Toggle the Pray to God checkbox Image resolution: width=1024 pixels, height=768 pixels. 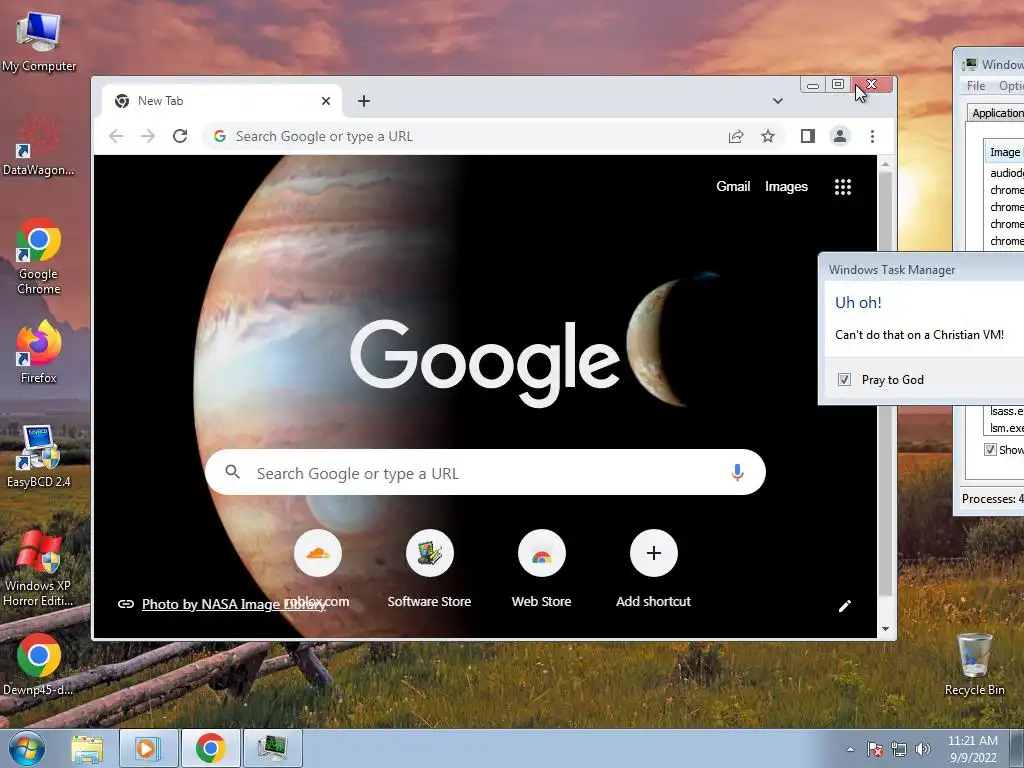pyautogui.click(x=844, y=379)
